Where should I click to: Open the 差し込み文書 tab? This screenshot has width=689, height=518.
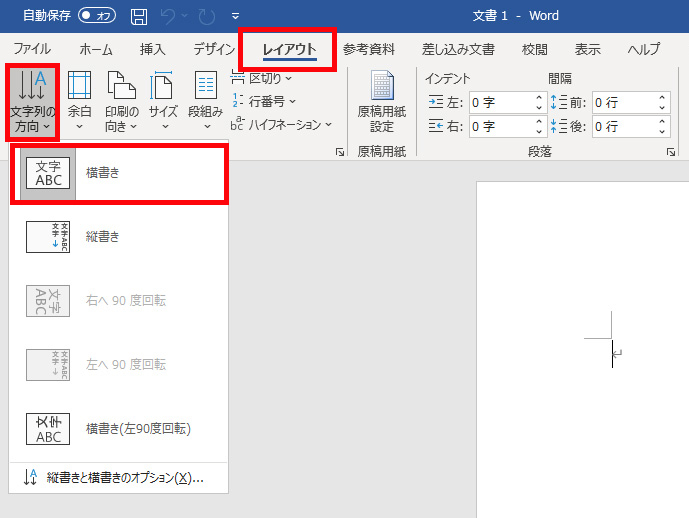[x=458, y=49]
